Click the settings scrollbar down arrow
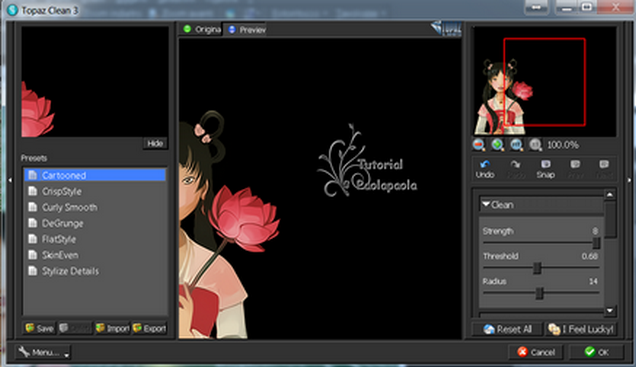Image resolution: width=636 pixels, height=367 pixels. (610, 311)
